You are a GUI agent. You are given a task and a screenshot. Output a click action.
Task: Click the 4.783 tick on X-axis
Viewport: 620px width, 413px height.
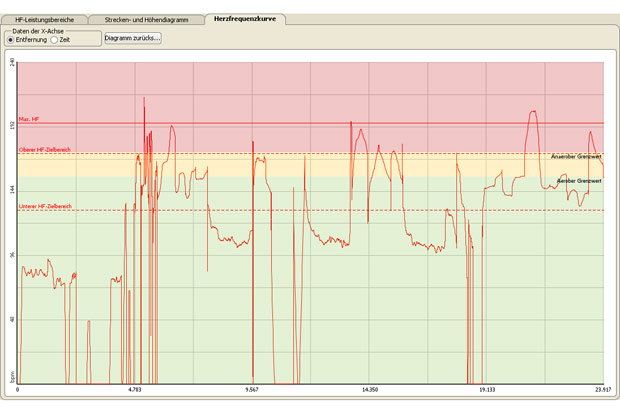pos(135,390)
